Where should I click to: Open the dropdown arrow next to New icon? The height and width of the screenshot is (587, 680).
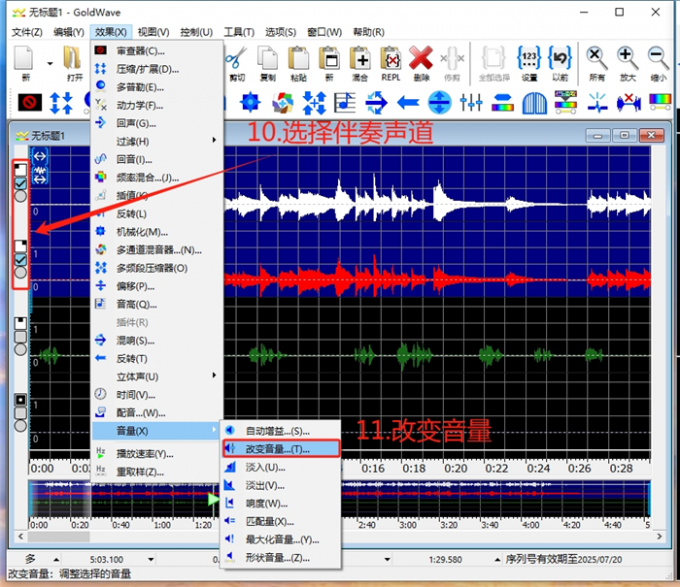click(x=50, y=64)
